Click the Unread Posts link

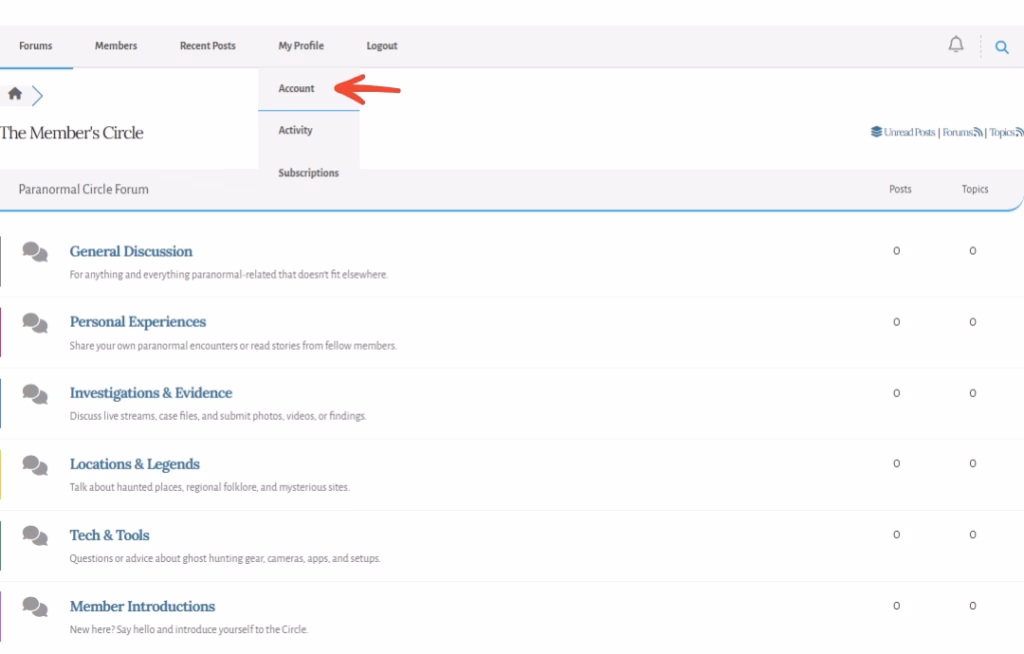(909, 132)
